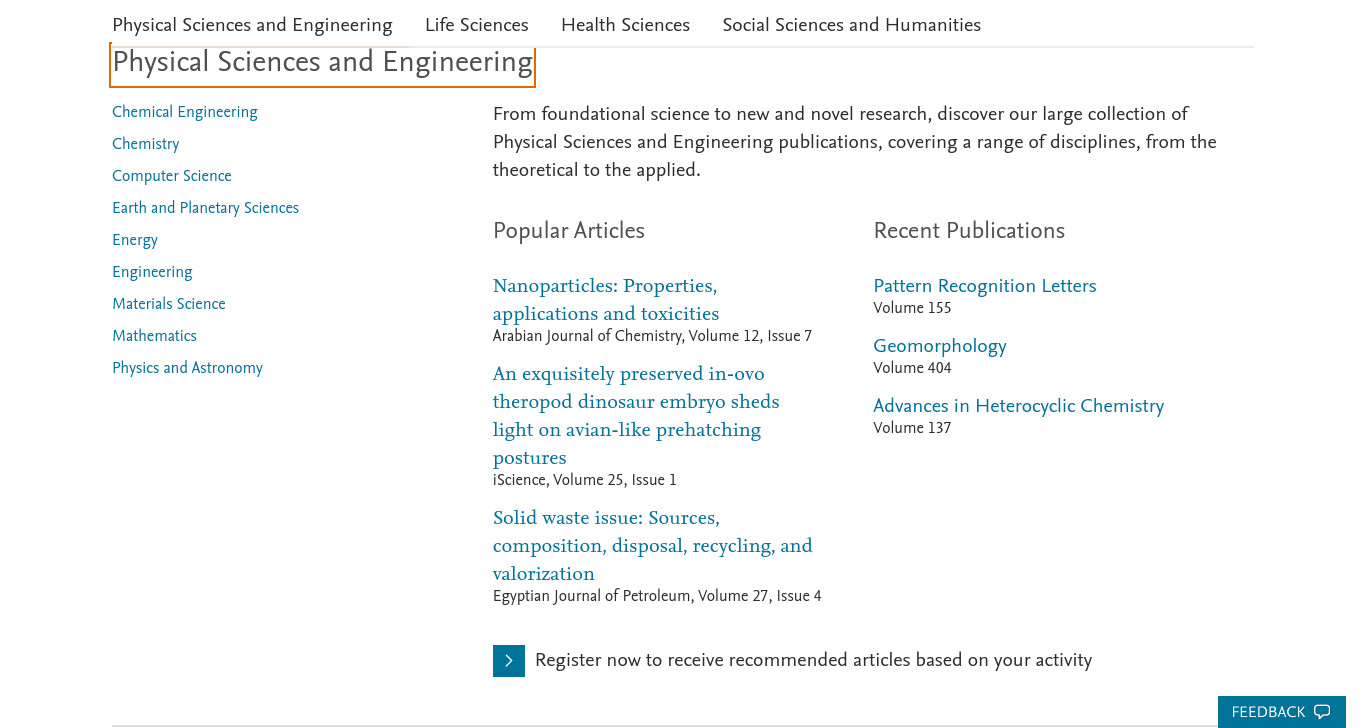1366x728 pixels.
Task: Browse the Materials Science link
Action: pyautogui.click(x=169, y=304)
